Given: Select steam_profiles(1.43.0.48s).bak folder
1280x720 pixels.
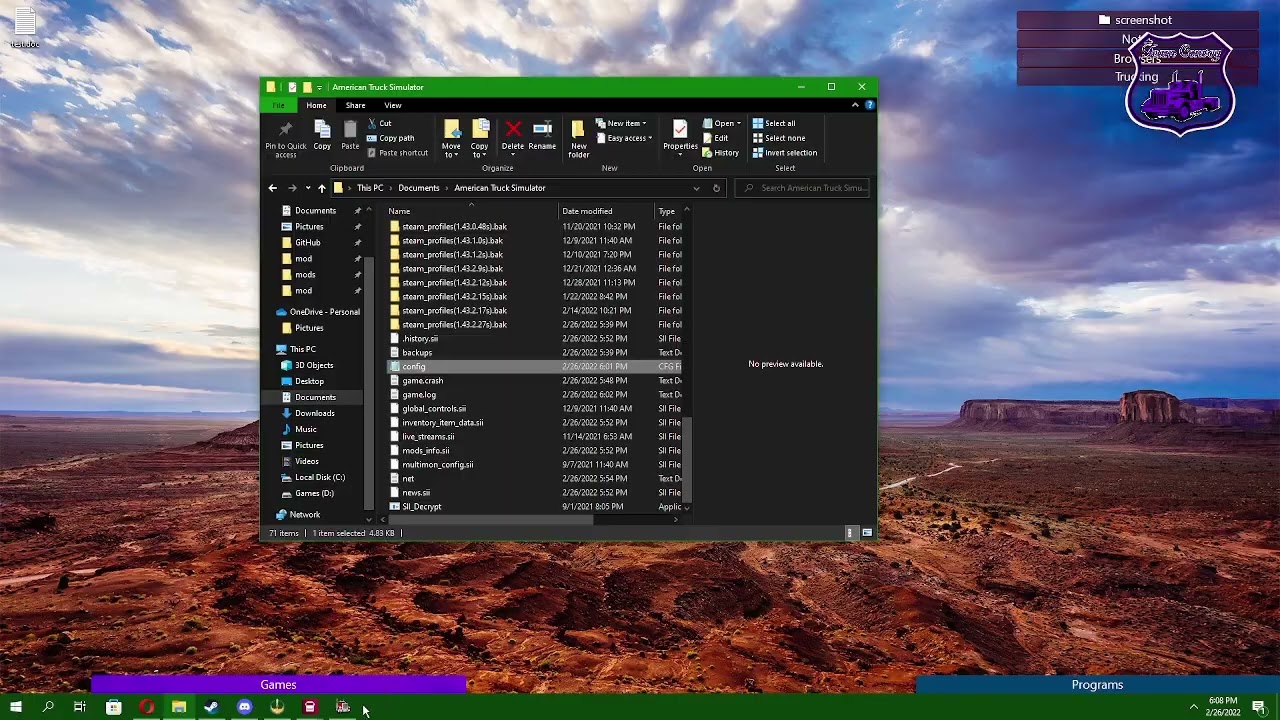Looking at the screenshot, I should (x=454, y=227).
